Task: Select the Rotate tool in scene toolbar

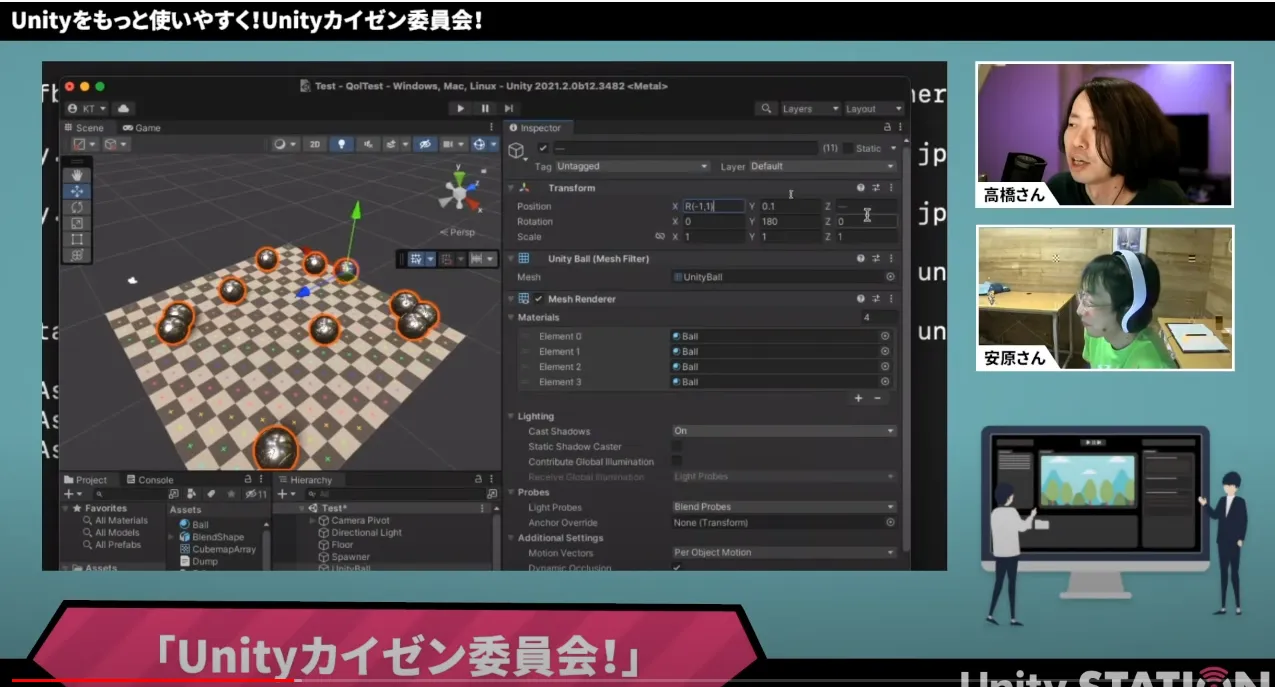Action: tap(77, 207)
